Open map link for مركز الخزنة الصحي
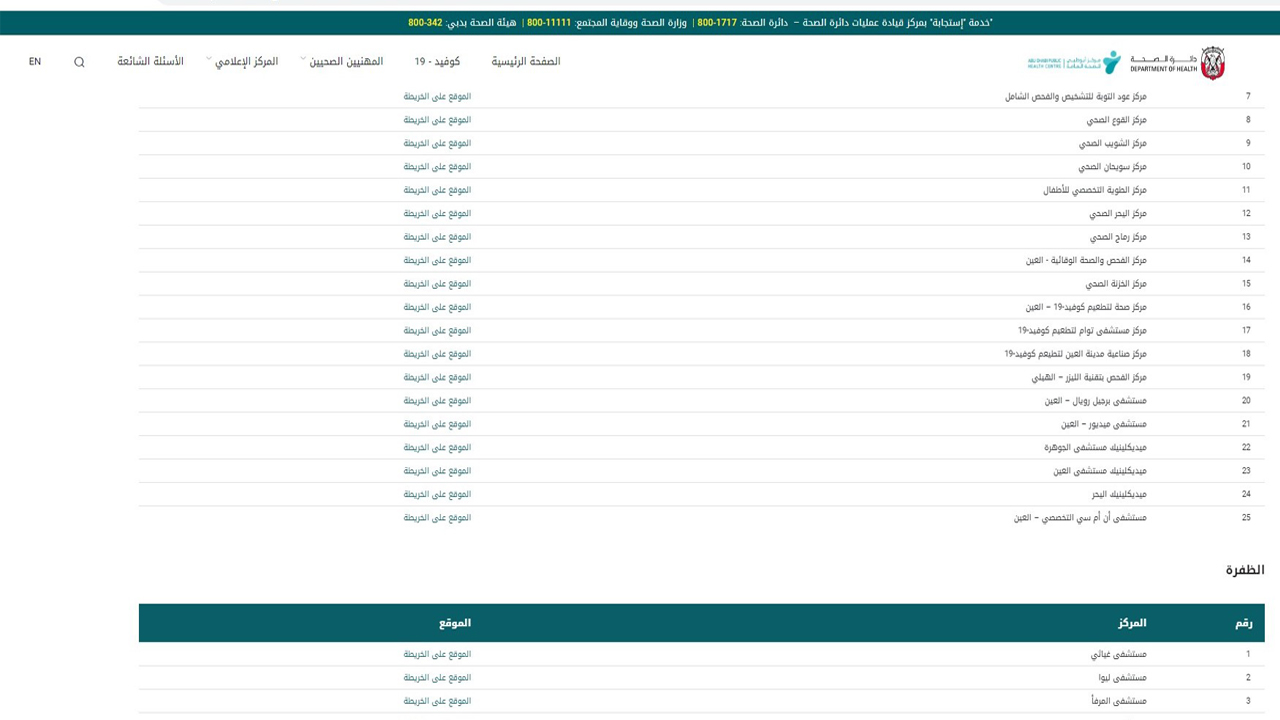This screenshot has width=1280, height=720. [437, 284]
